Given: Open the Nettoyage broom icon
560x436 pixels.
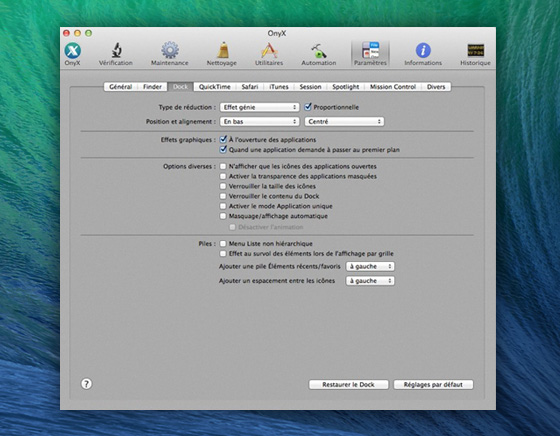Looking at the screenshot, I should (x=222, y=54).
